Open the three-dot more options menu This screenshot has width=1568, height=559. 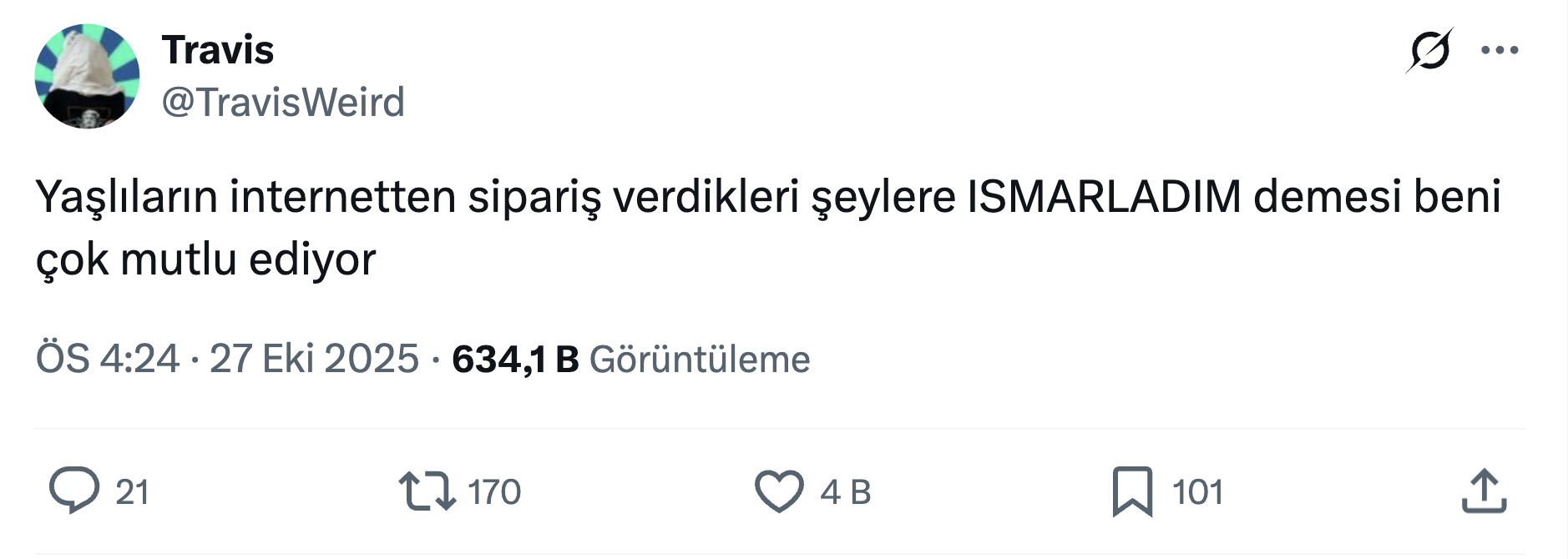pos(1500,51)
